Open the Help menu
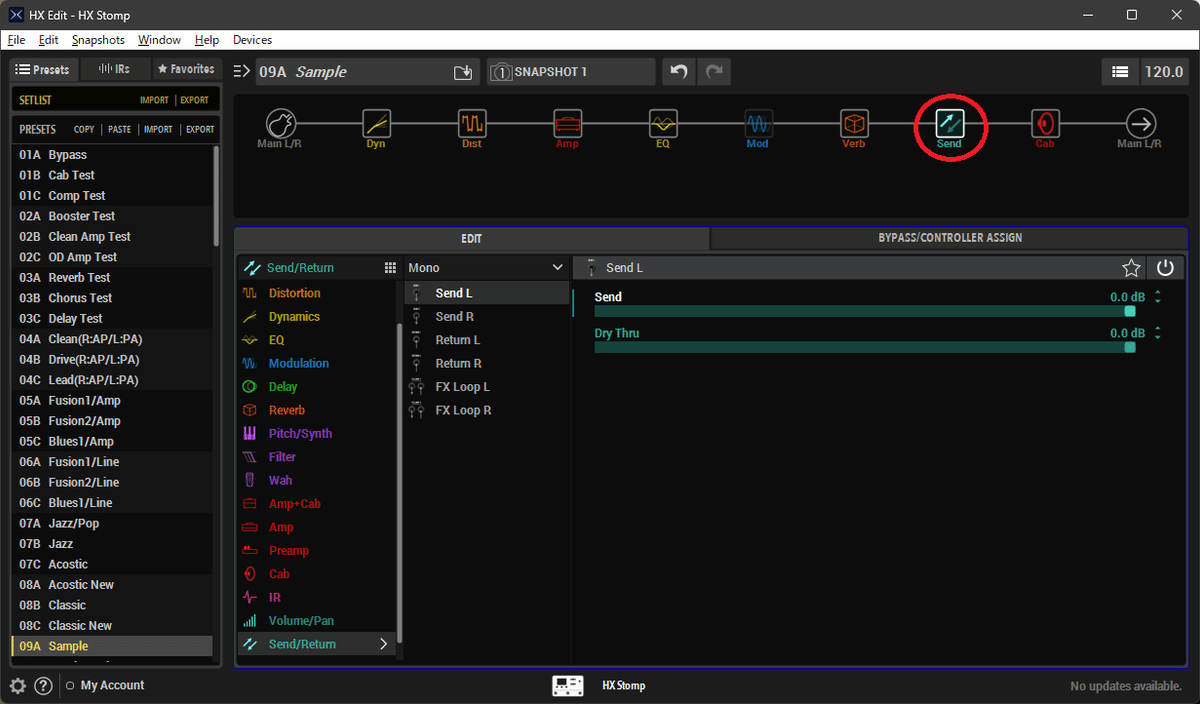1200x704 pixels. point(207,40)
